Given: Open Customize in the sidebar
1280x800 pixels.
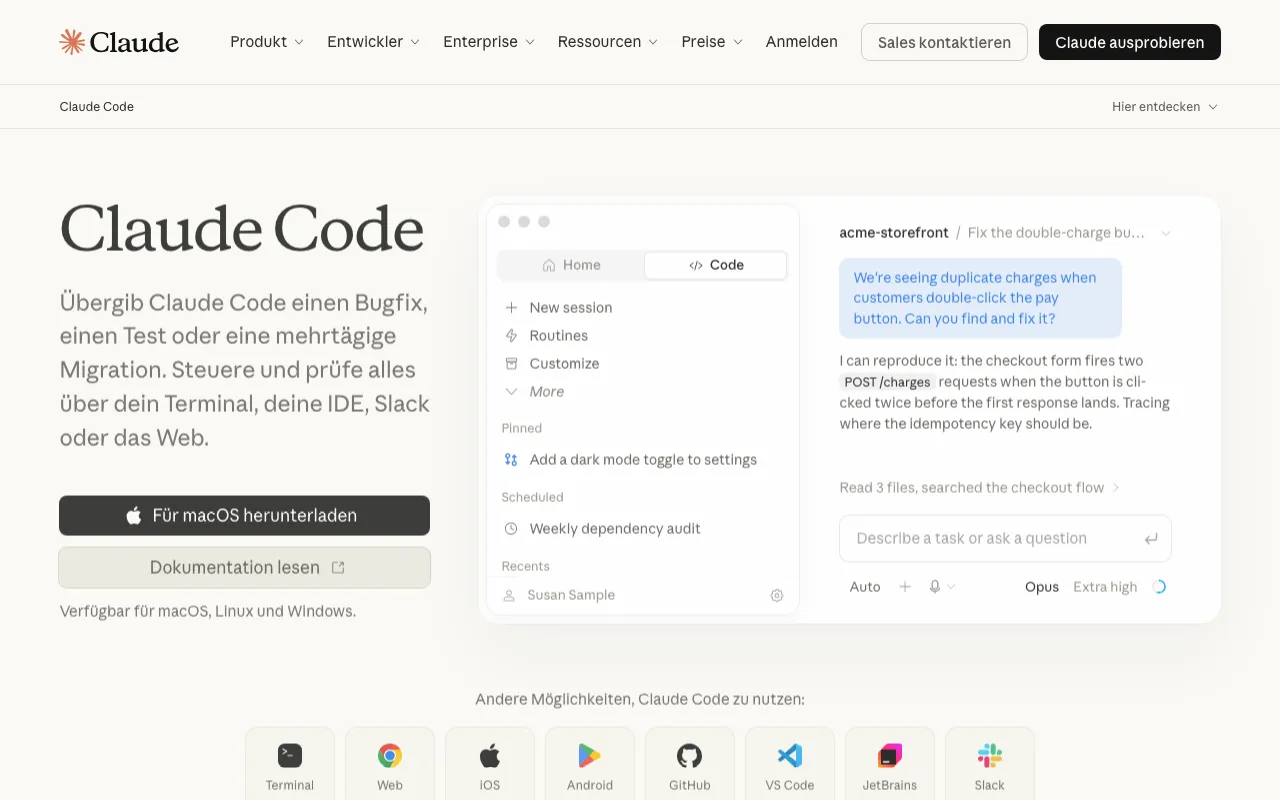Looking at the screenshot, I should click(x=552, y=364).
